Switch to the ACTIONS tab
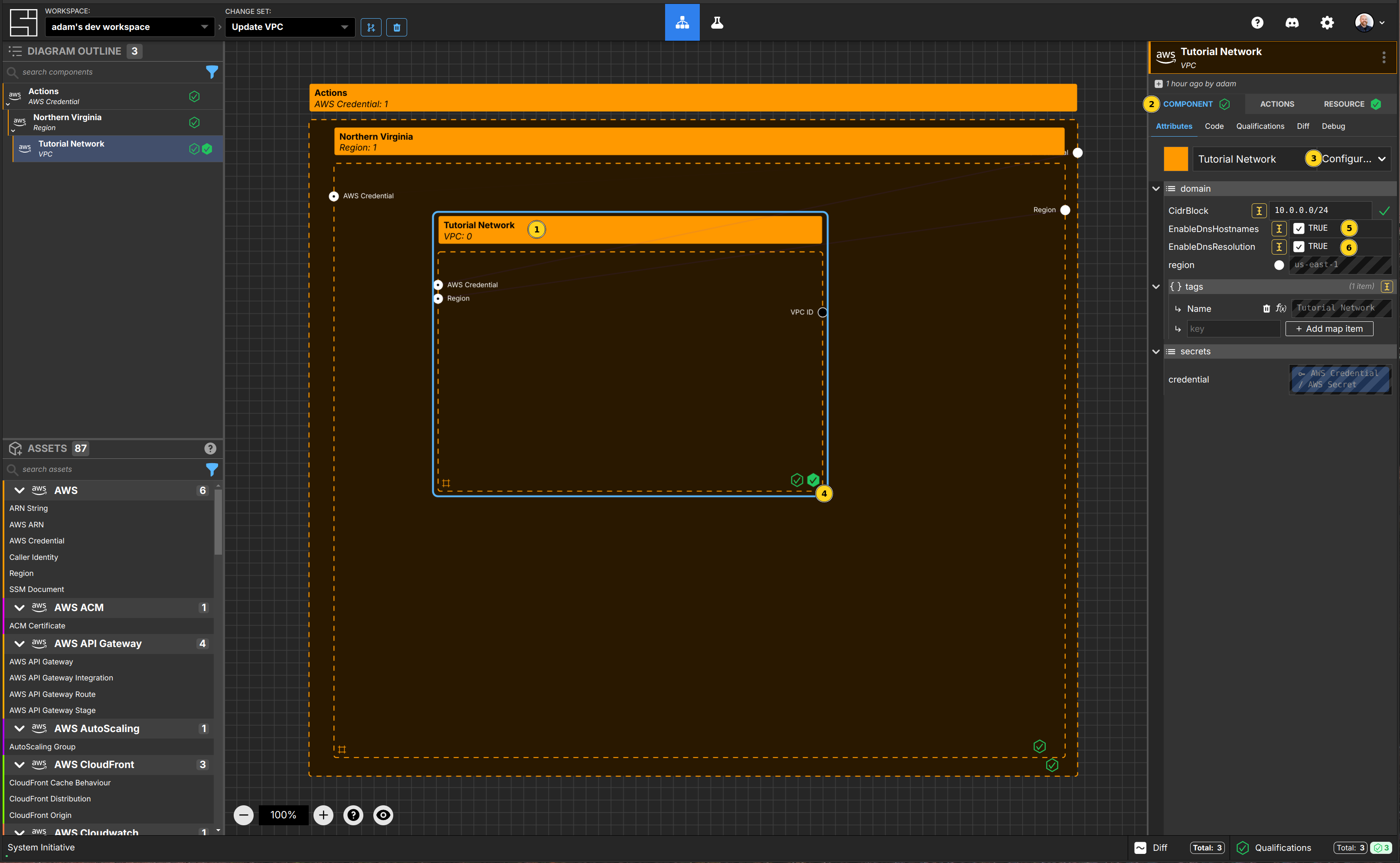The image size is (1400, 863). click(1277, 104)
